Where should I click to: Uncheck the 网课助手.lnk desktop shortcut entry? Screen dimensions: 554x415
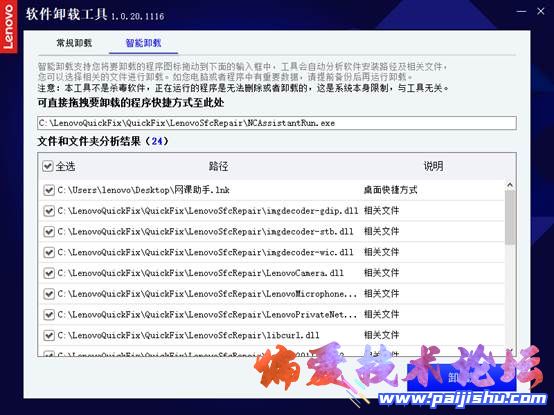[x=49, y=190]
